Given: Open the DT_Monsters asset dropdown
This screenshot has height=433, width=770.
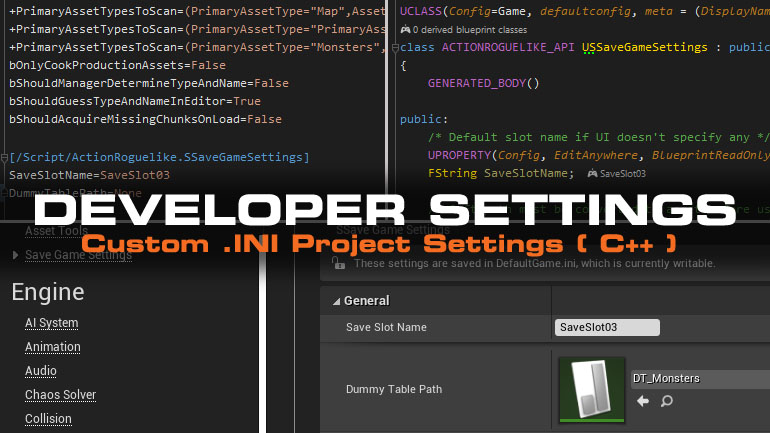Looking at the screenshot, I should tap(700, 379).
